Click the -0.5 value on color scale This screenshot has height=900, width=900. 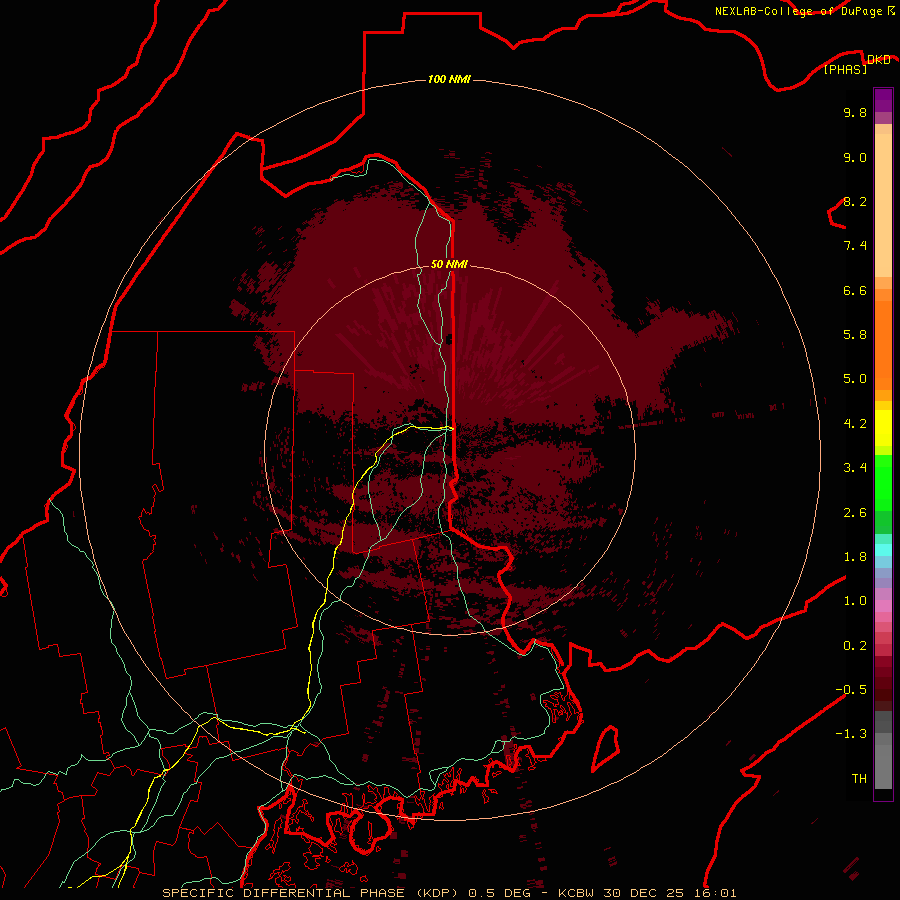click(851, 690)
